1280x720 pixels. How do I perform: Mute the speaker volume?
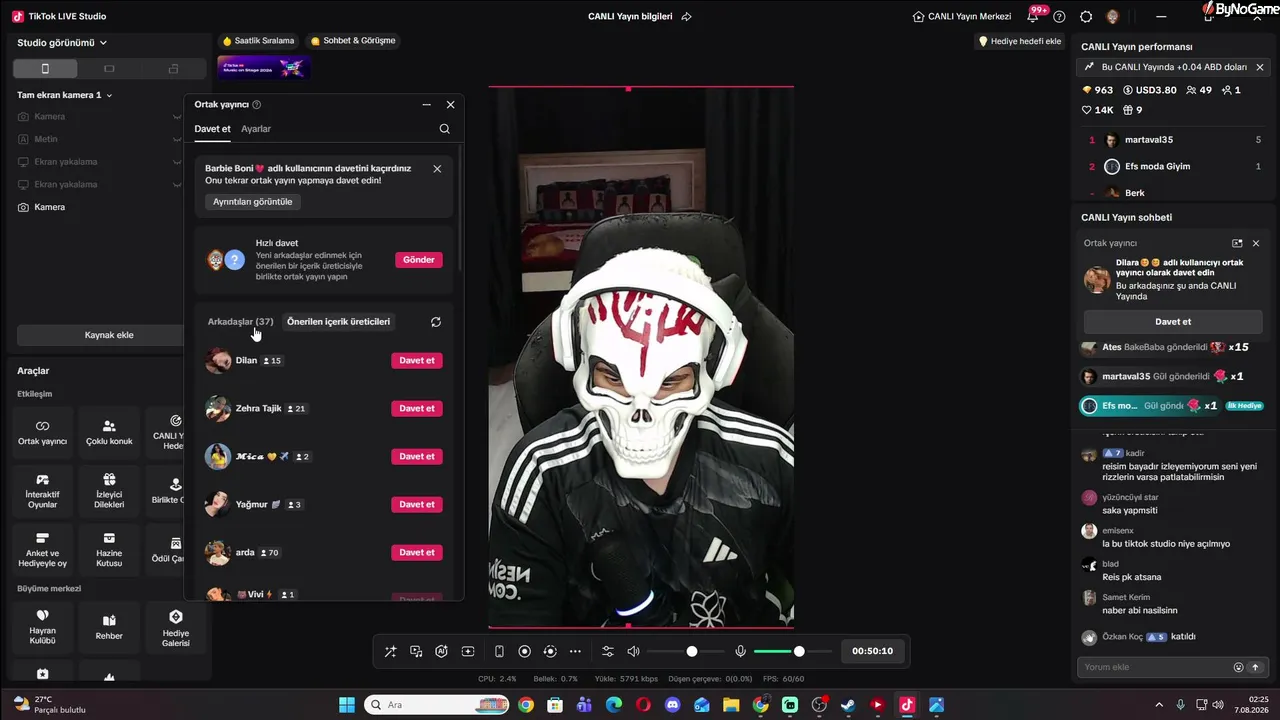tap(633, 651)
